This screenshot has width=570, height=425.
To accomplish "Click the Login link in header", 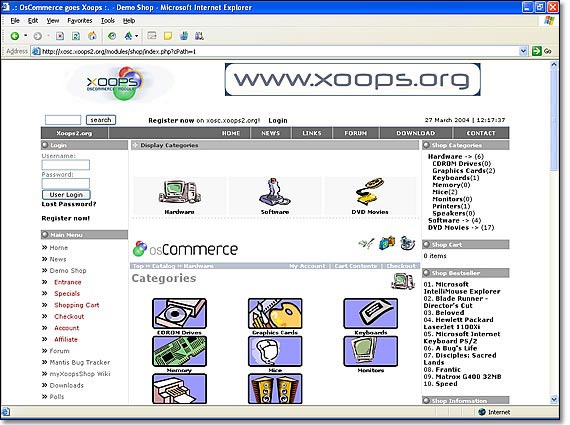I will coord(278,121).
